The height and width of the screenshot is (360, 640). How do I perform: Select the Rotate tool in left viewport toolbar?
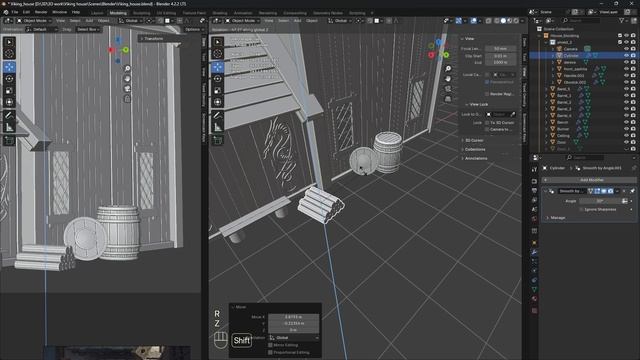point(9,79)
